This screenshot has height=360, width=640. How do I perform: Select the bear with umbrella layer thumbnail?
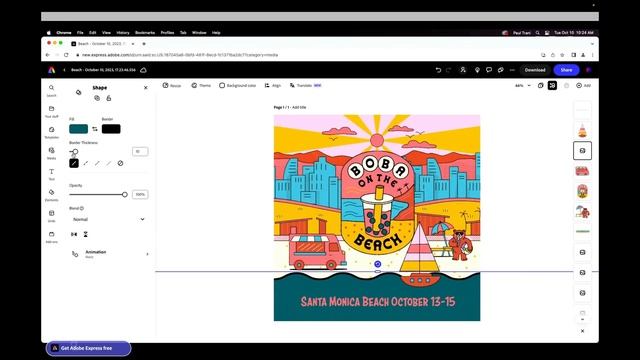pos(582,211)
